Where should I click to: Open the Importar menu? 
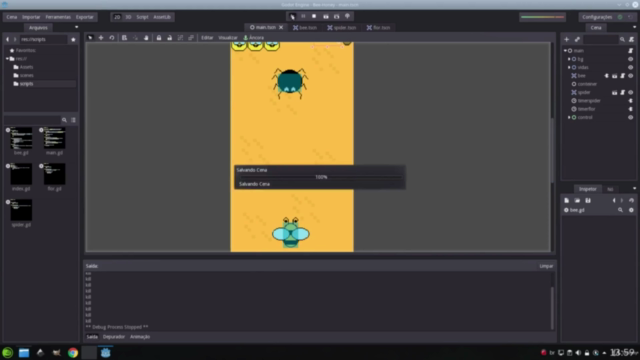click(x=31, y=17)
